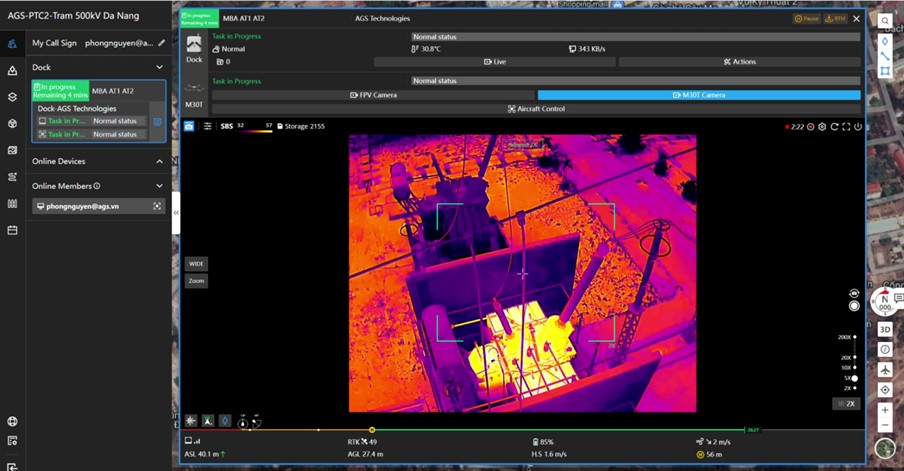
Task: Open the FPV Camera feed
Action: coord(374,95)
